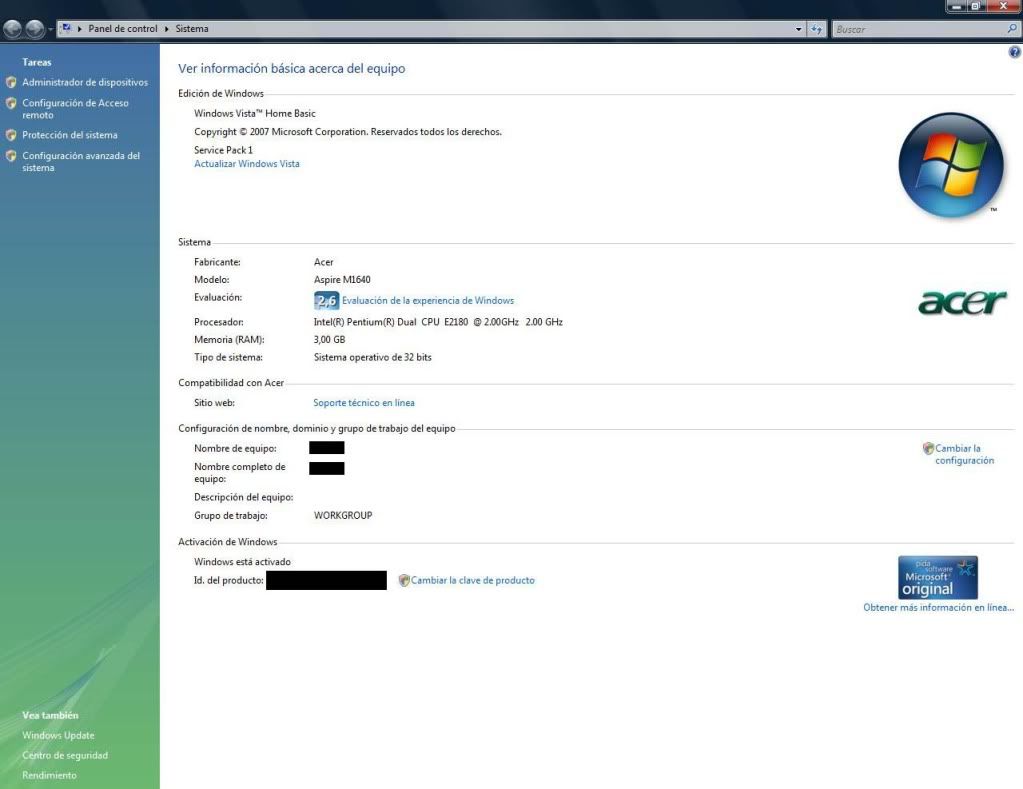Click the Intel Pentium Dual processor text
Viewport: 1023px width, 789px height.
[x=438, y=322]
